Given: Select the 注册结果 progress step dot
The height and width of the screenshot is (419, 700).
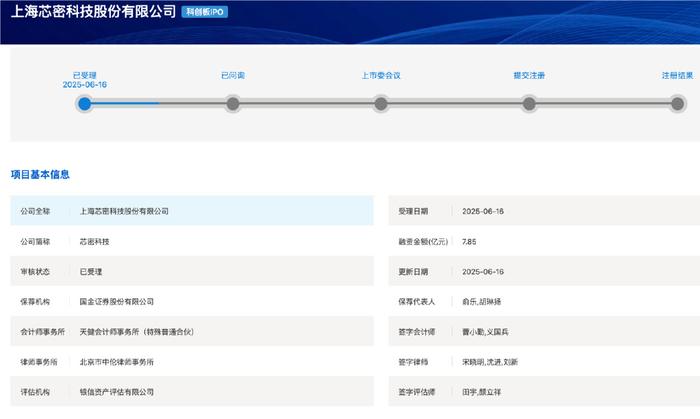Looking at the screenshot, I should point(677,104).
